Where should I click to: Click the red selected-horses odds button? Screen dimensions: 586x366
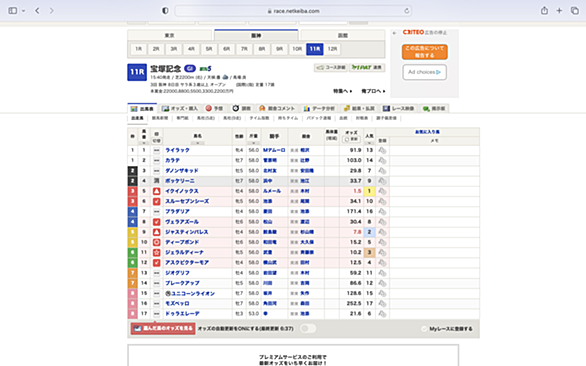coord(163,329)
